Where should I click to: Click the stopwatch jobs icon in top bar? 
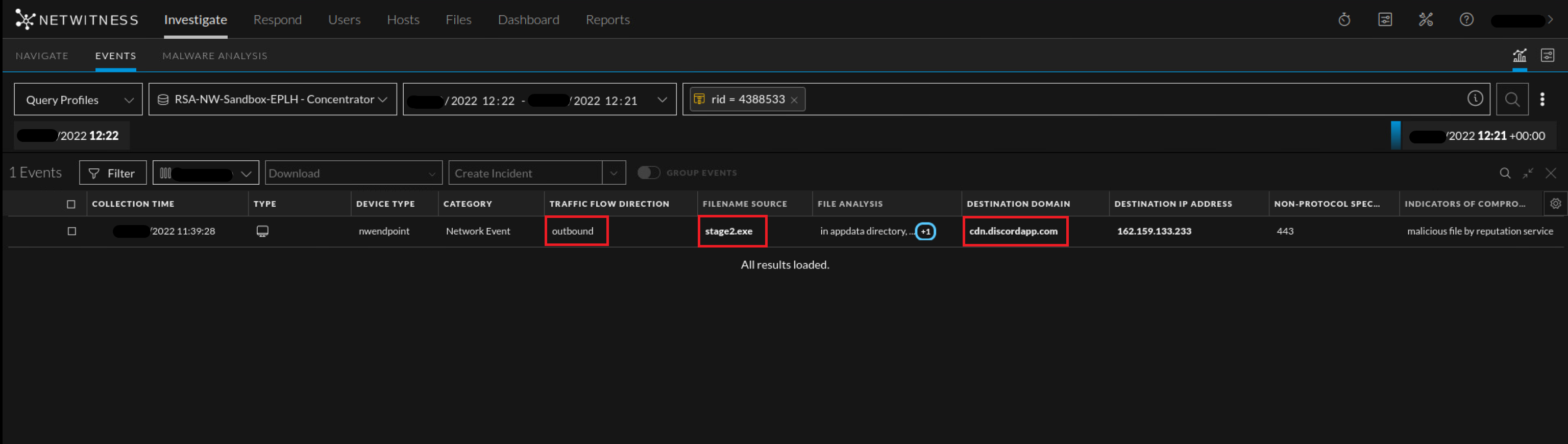[x=1344, y=20]
